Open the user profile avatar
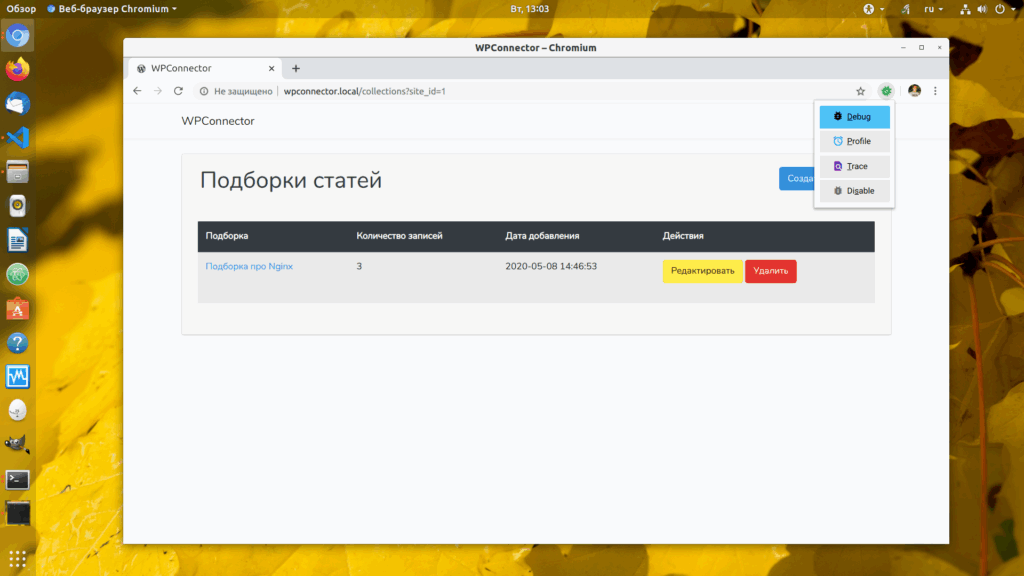 click(914, 91)
